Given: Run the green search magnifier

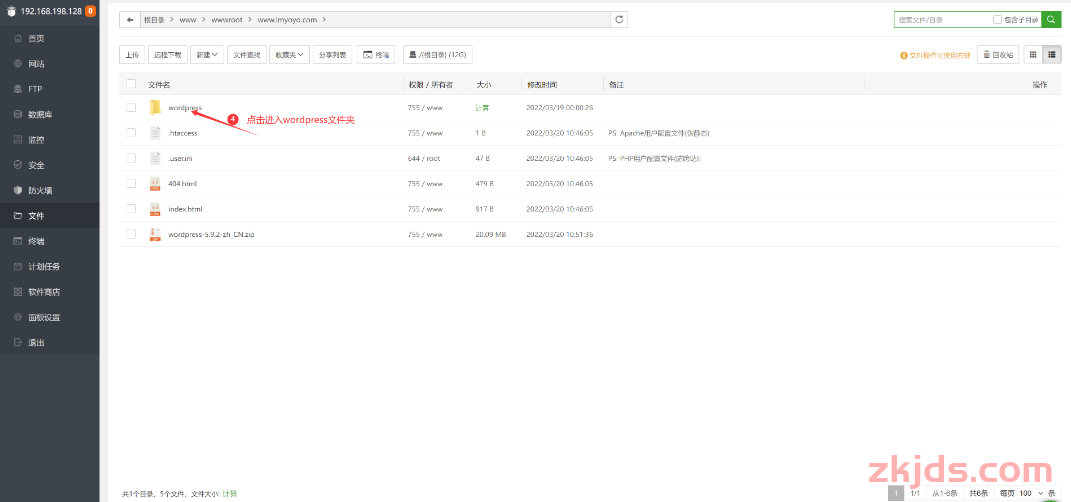Looking at the screenshot, I should point(1051,20).
